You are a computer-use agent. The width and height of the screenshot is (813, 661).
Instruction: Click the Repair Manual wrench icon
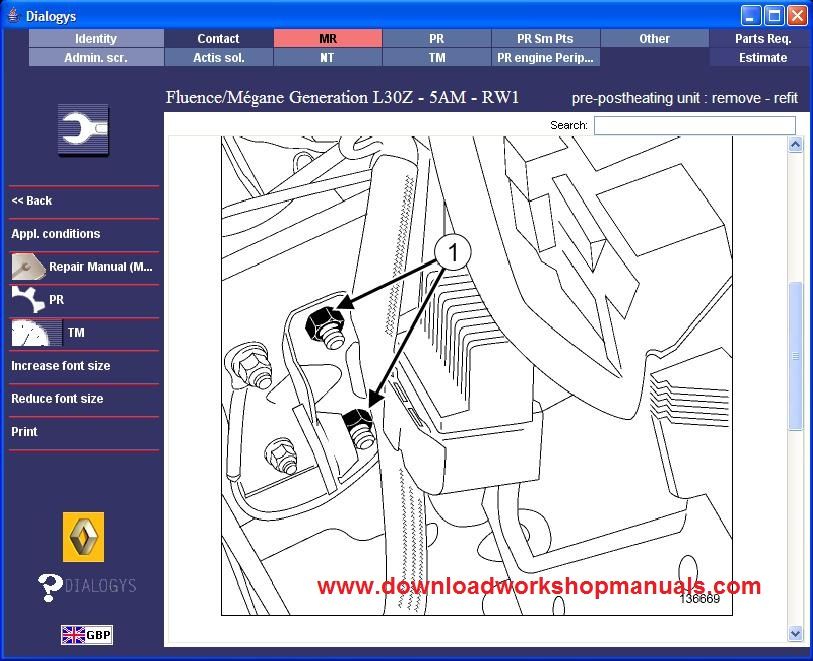(28, 266)
